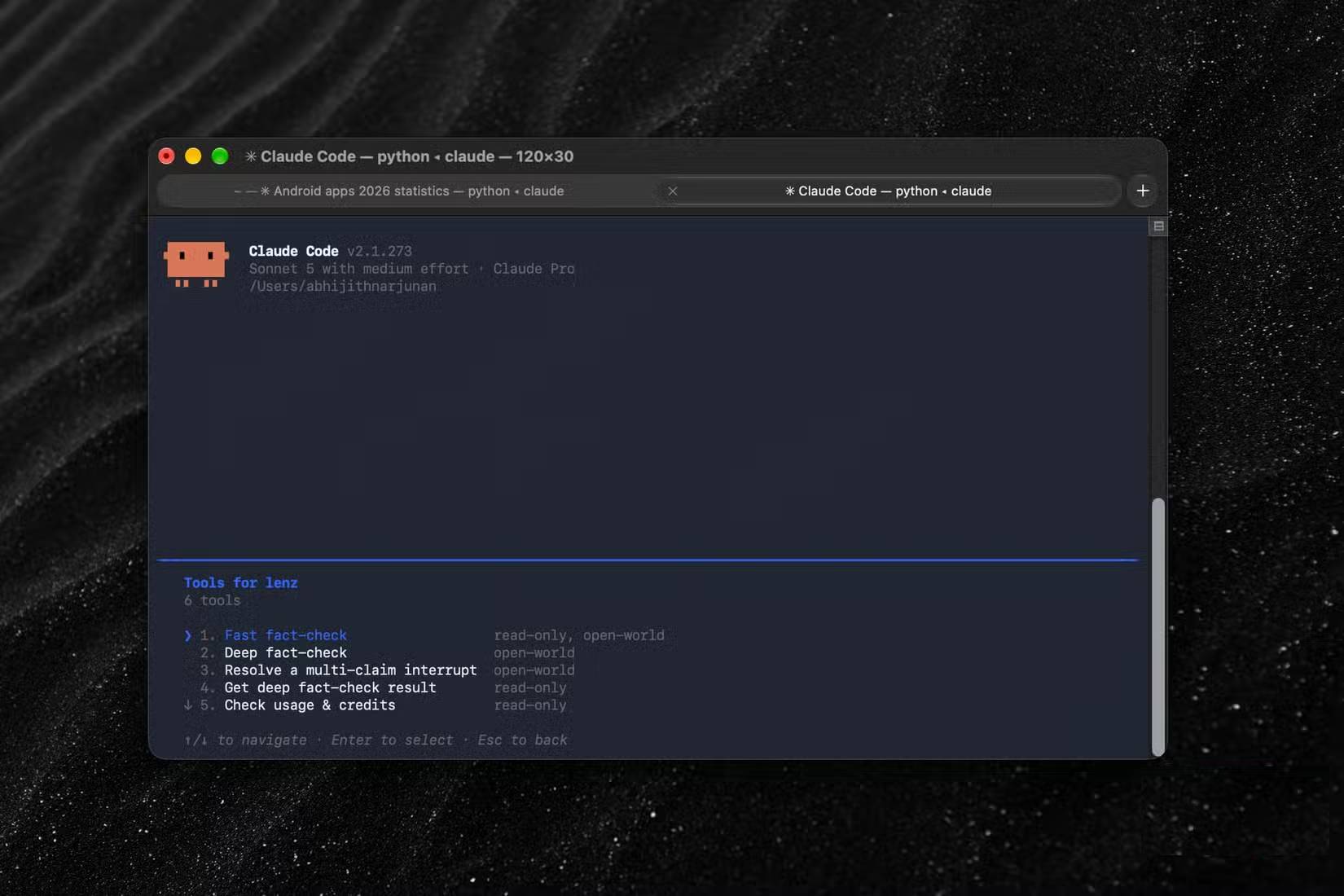
Task: Close the terminal window with the red button
Action: point(166,156)
